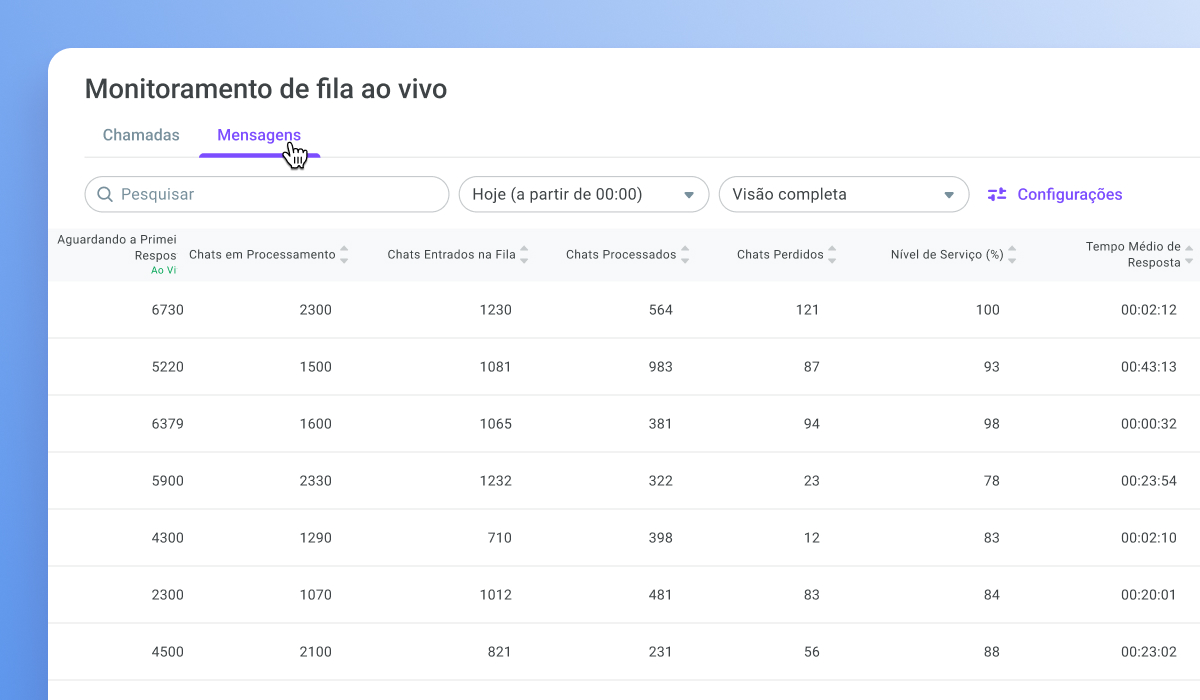
Task: Sort by Chats Perdidos arrows
Action: (x=832, y=255)
